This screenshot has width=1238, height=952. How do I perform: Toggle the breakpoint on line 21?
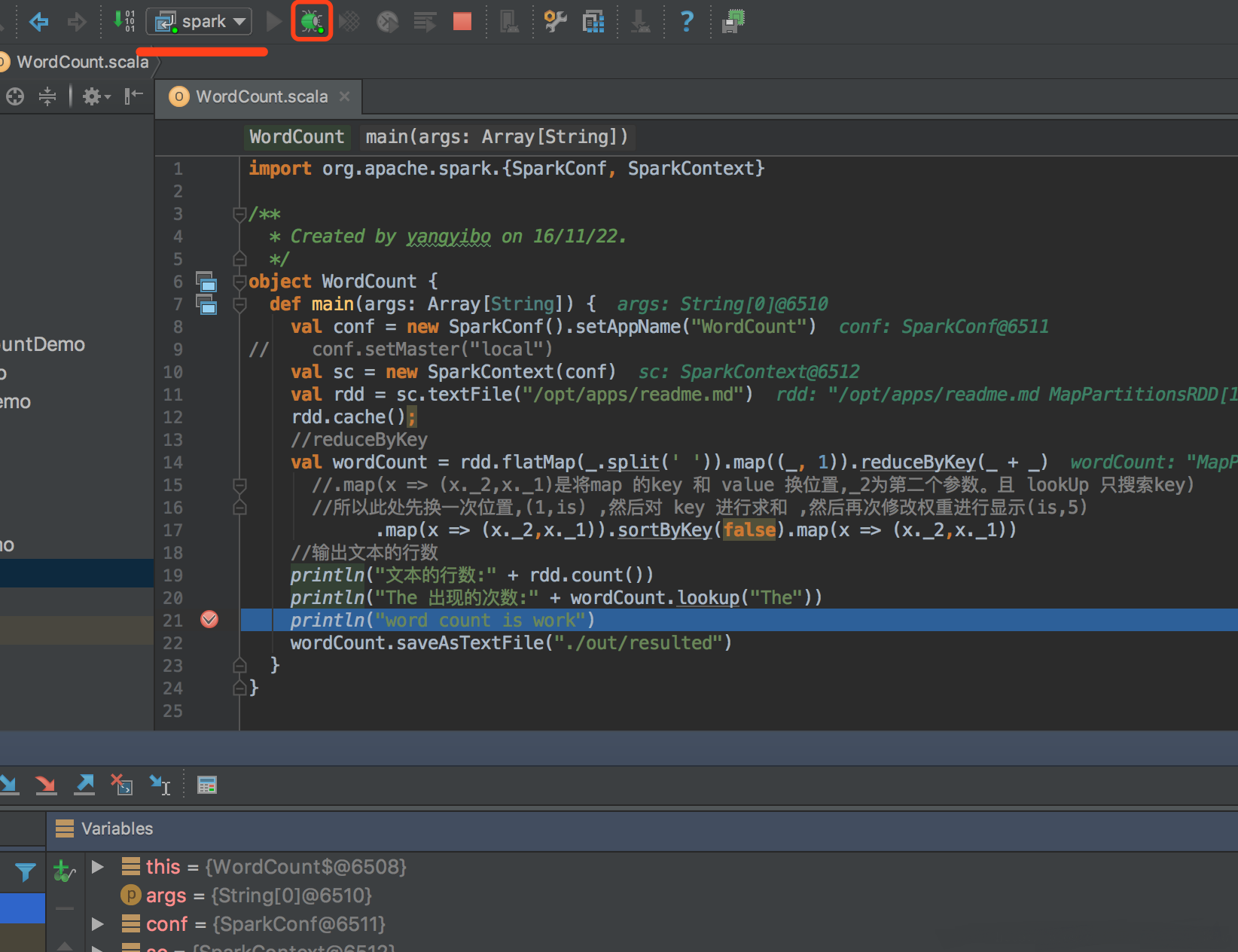pos(209,619)
